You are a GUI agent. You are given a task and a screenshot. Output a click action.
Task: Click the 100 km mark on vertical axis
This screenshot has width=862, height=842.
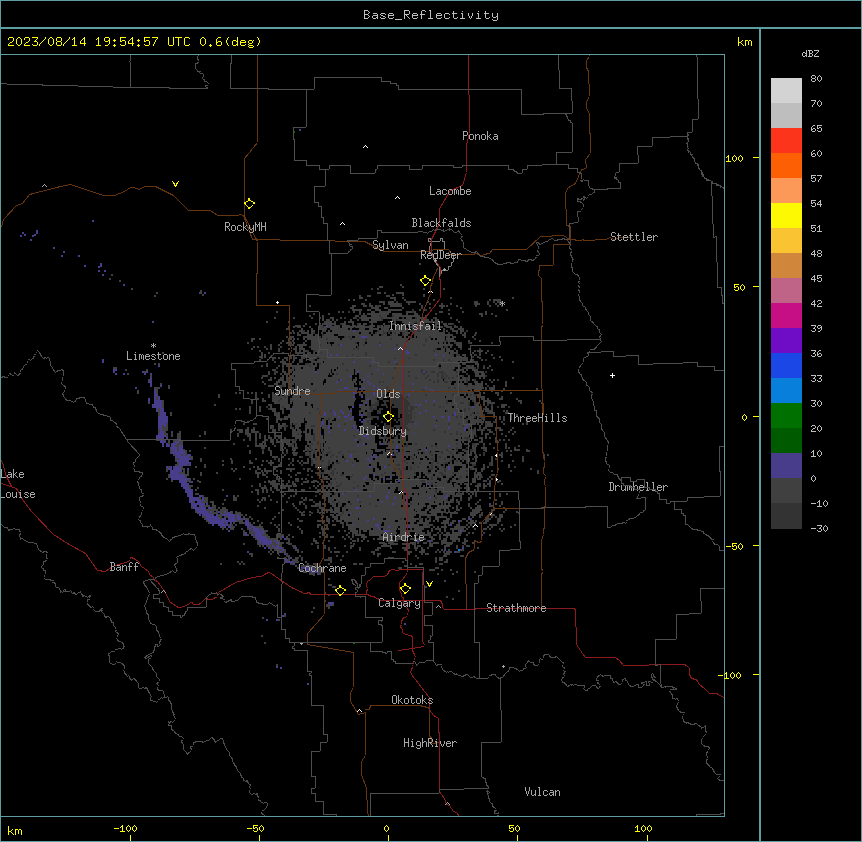click(734, 158)
